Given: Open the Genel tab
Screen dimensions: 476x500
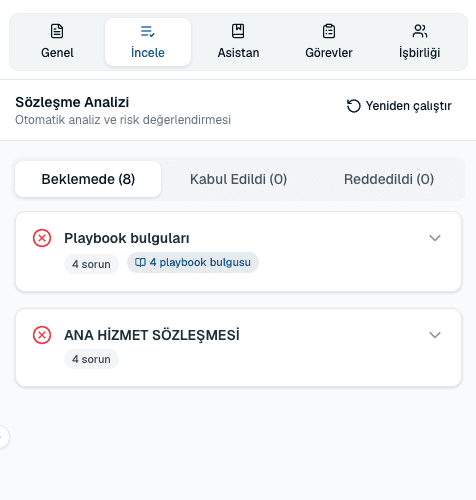Looking at the screenshot, I should [57, 42].
